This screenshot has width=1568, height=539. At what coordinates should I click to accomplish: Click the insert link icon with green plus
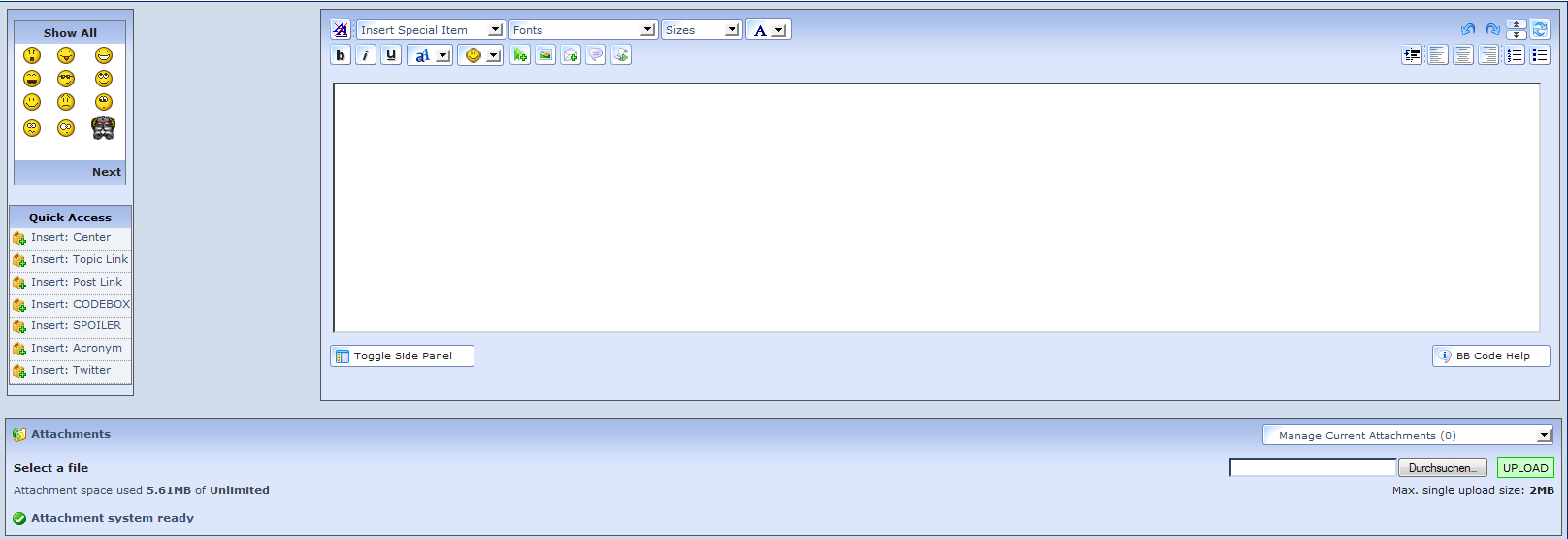coord(520,55)
